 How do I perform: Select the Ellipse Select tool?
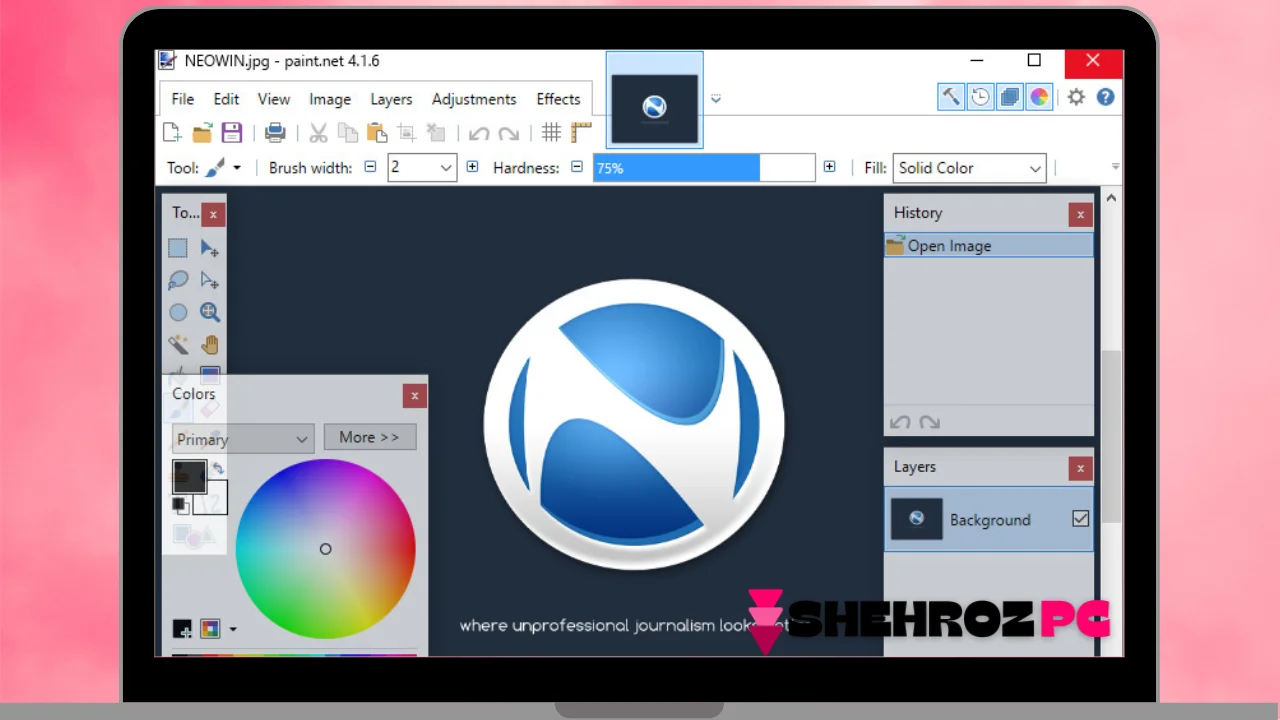[x=178, y=312]
